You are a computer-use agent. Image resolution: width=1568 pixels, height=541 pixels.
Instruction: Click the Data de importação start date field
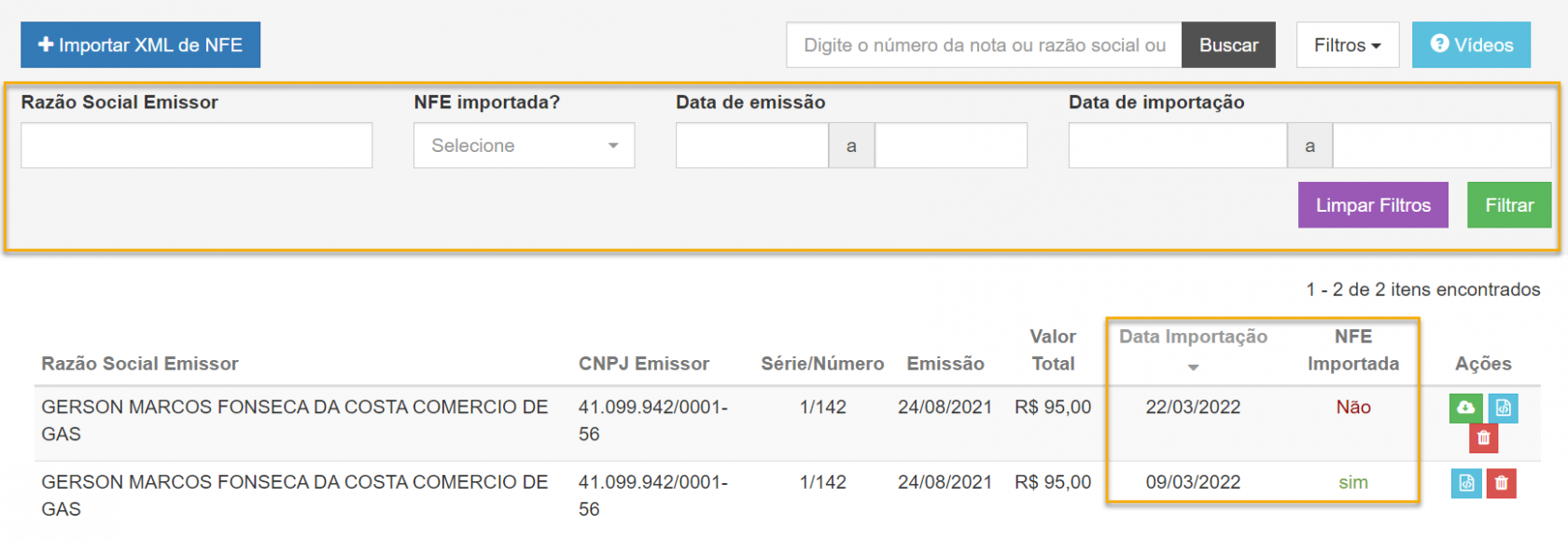[1177, 146]
